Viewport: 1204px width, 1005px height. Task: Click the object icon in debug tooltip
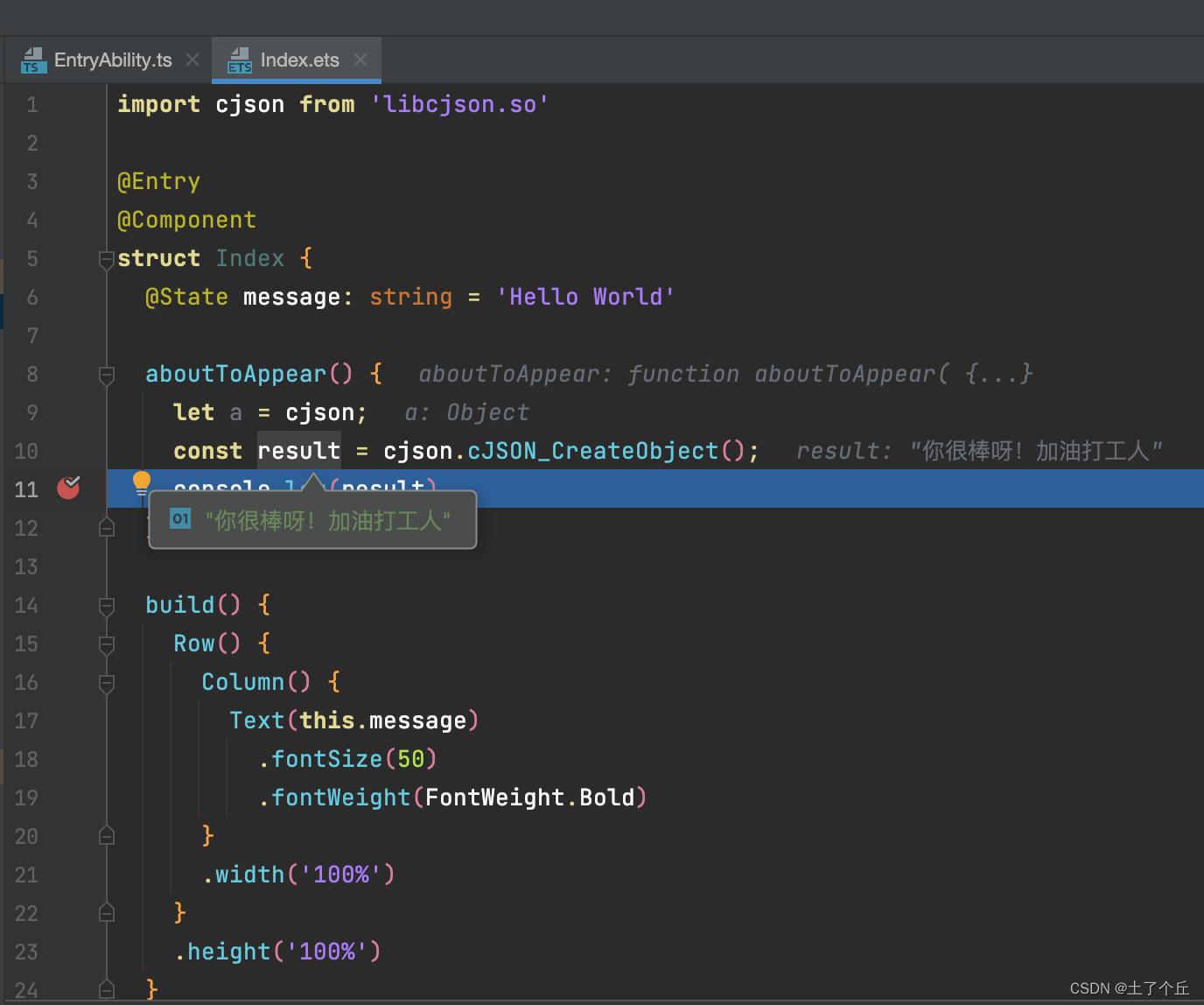[x=180, y=519]
